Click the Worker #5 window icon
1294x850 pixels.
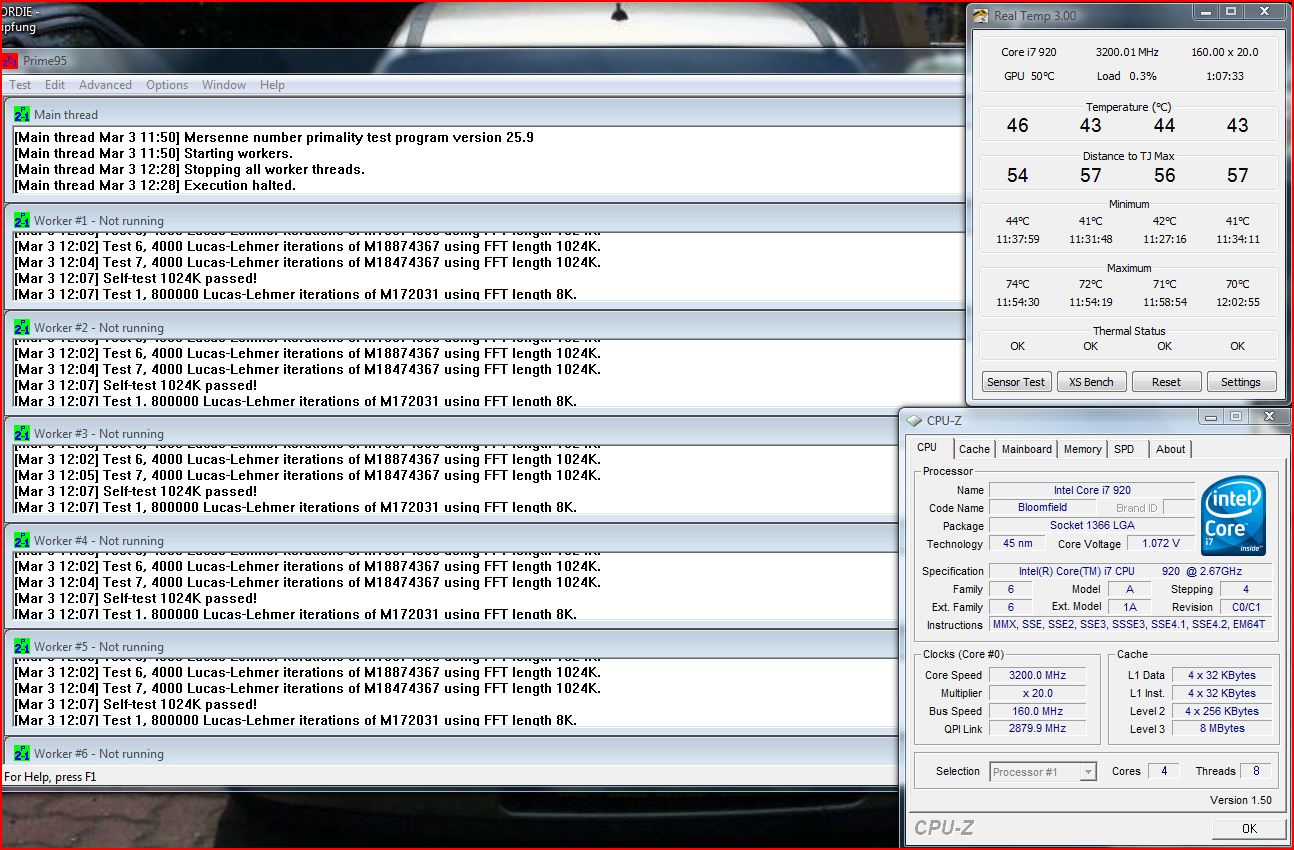(x=22, y=646)
